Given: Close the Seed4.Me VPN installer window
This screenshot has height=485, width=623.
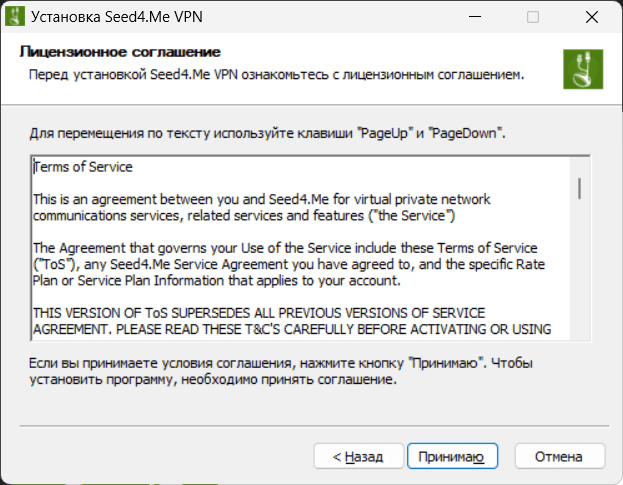Looking at the screenshot, I should pos(580,17).
